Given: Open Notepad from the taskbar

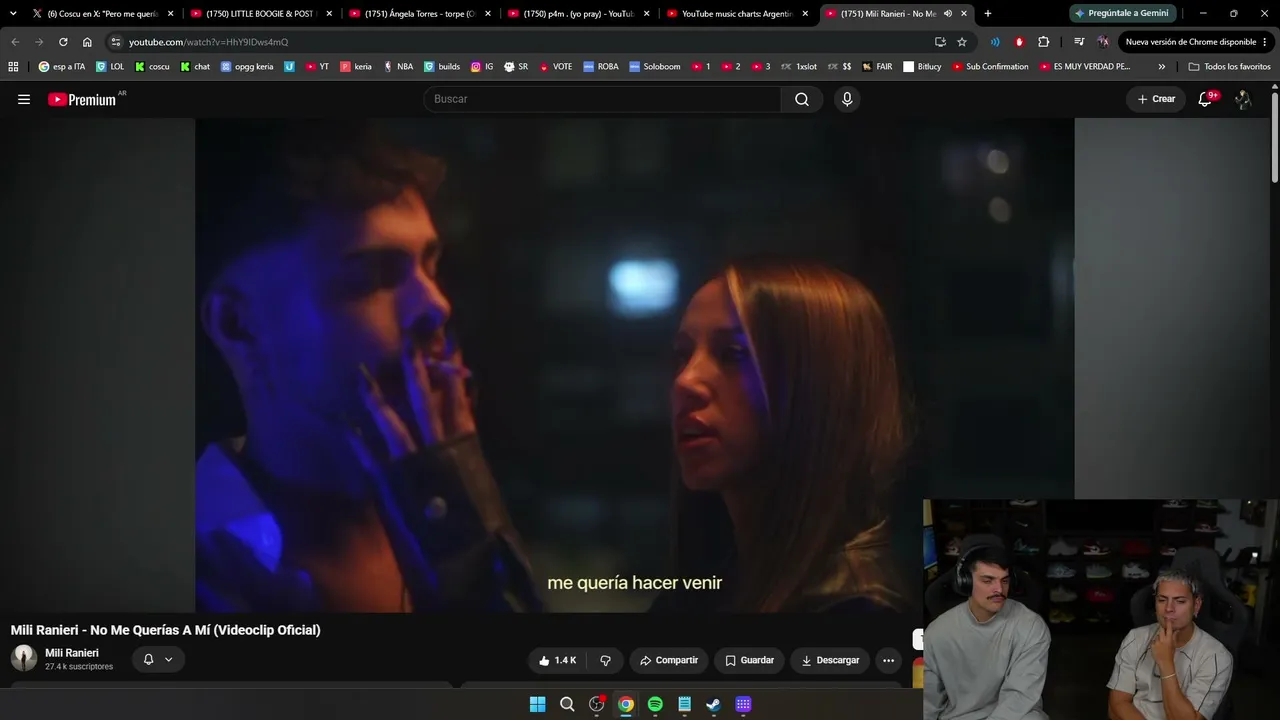Looking at the screenshot, I should (x=684, y=704).
